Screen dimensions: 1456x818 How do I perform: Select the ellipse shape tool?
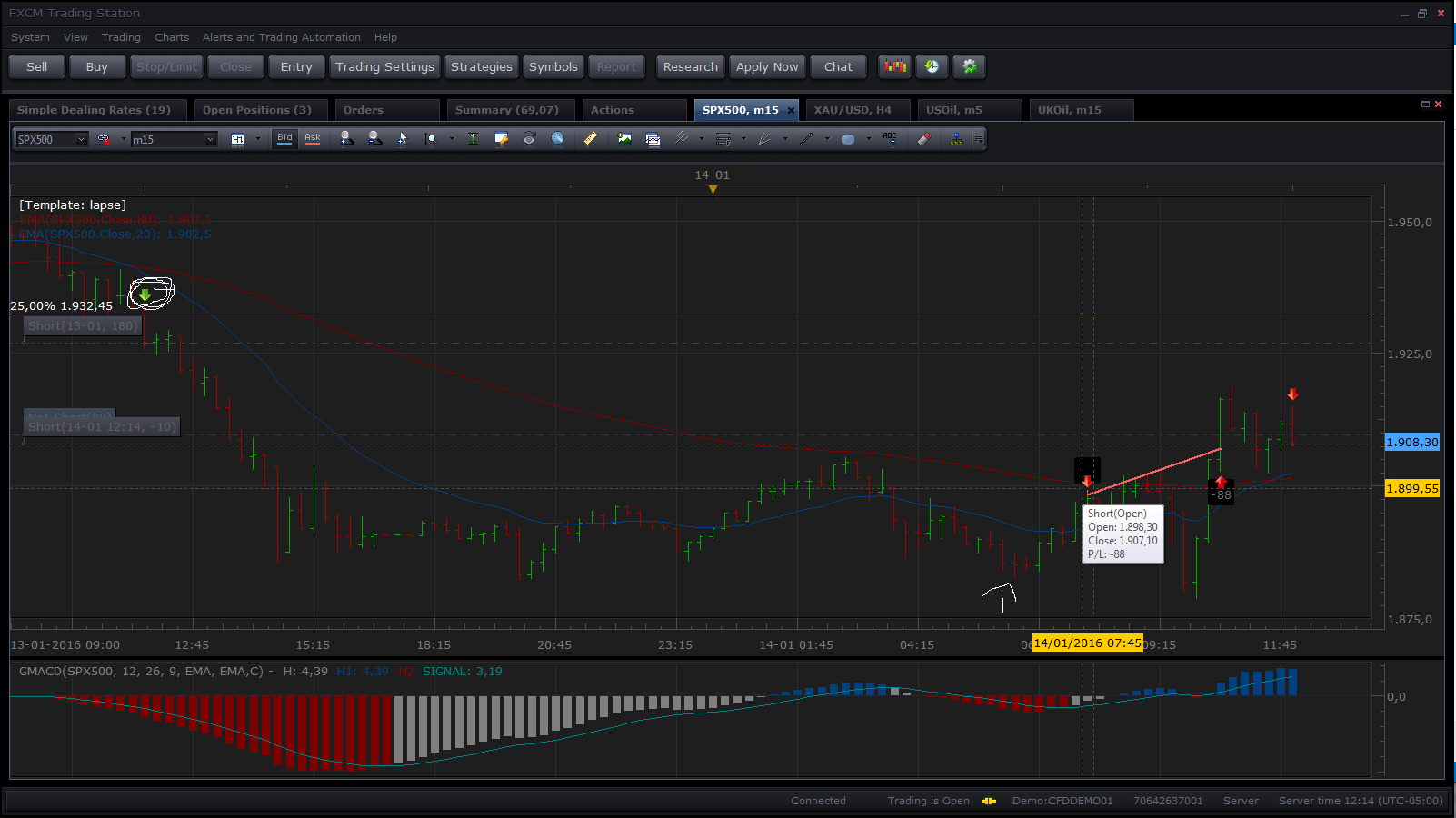pyautogui.click(x=848, y=138)
